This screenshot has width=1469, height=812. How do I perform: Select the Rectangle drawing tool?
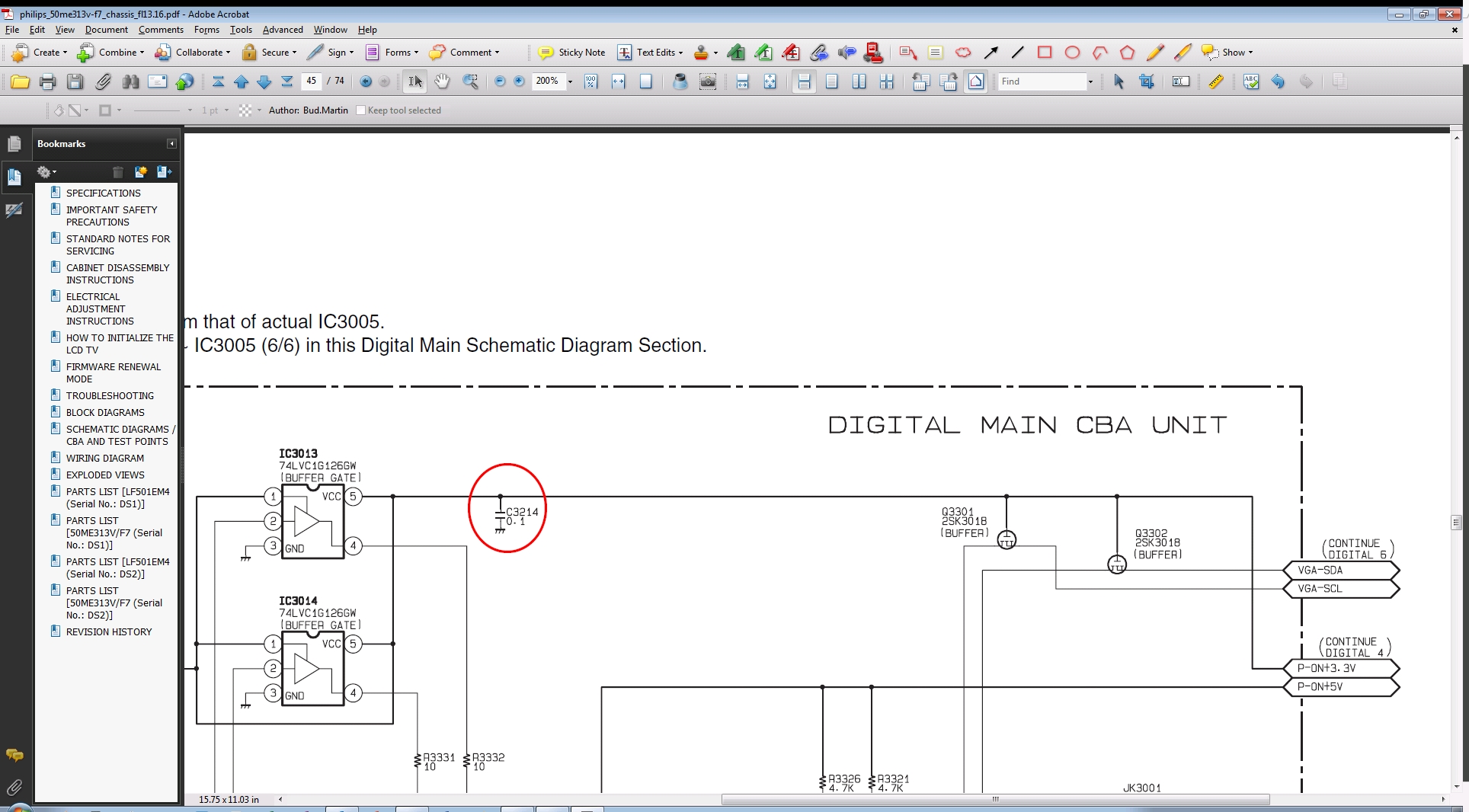1045,53
